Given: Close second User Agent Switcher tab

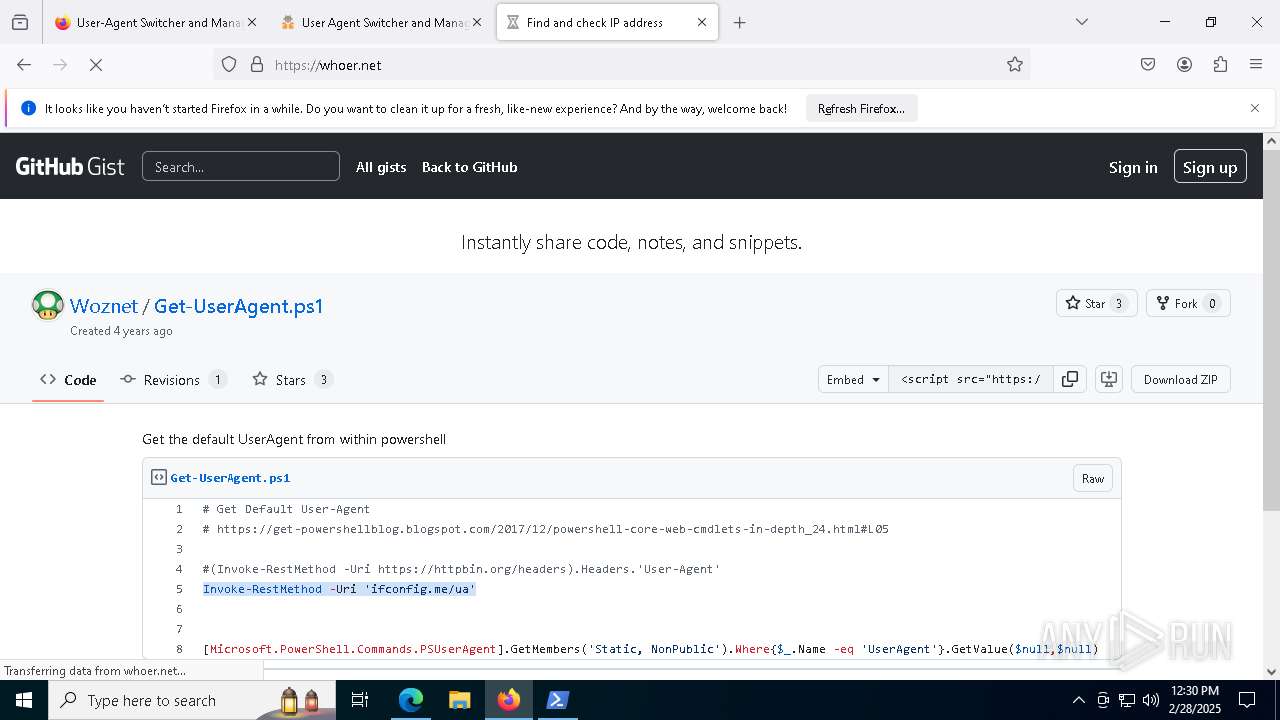Looking at the screenshot, I should point(477,22).
